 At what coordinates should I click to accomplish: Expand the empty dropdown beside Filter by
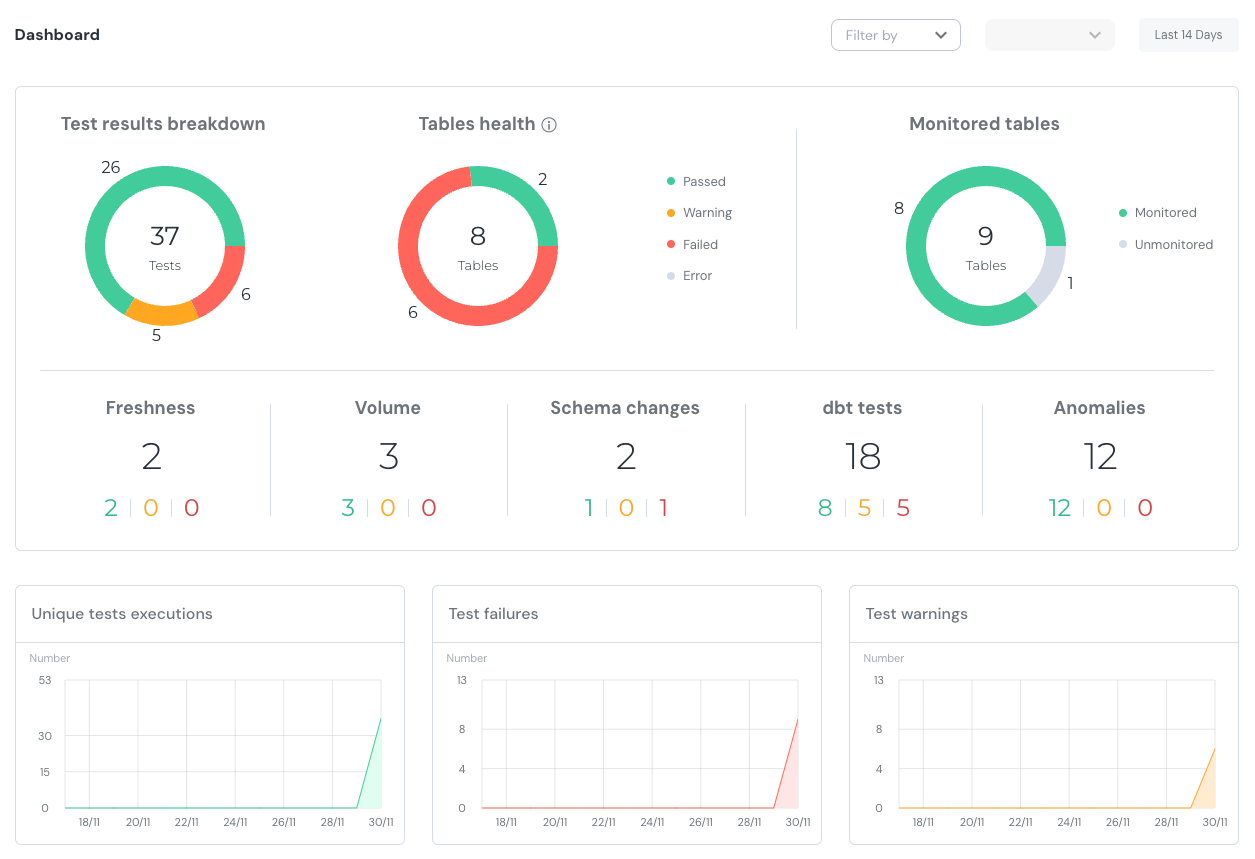point(1049,35)
